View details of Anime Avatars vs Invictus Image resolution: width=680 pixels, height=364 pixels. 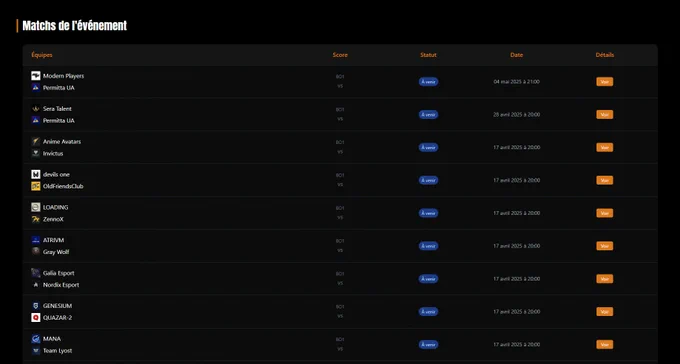605,148
